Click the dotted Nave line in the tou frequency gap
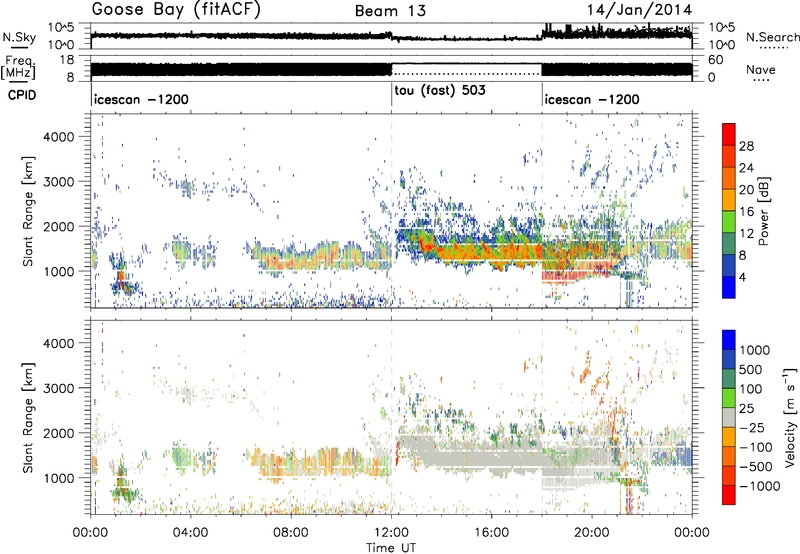Viewport: 800px width, 554px height. 466,74
